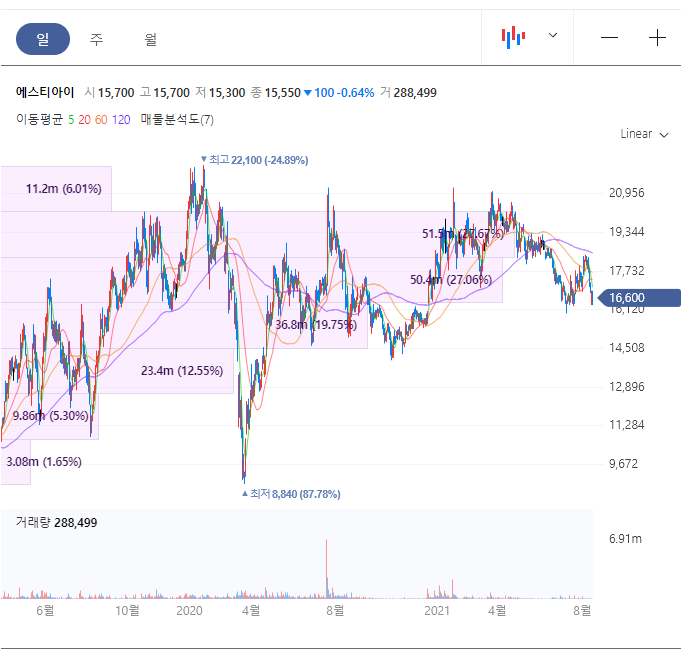Click the candlestick chart type icon
This screenshot has width=681, height=653.
pyautogui.click(x=513, y=37)
